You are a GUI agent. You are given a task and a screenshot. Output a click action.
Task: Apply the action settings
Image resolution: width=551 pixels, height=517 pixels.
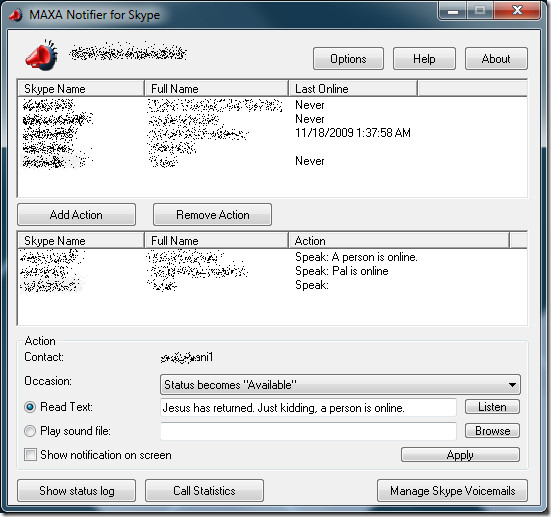[460, 455]
